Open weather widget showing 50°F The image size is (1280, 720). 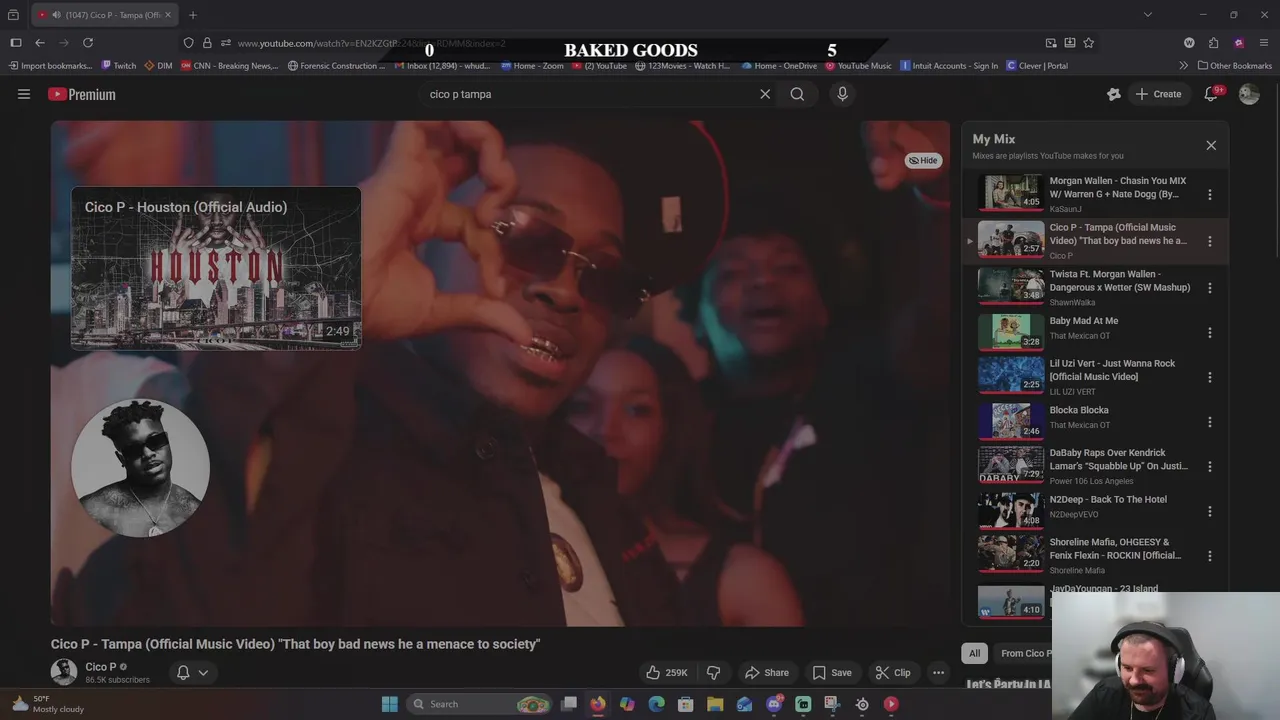click(x=47, y=704)
